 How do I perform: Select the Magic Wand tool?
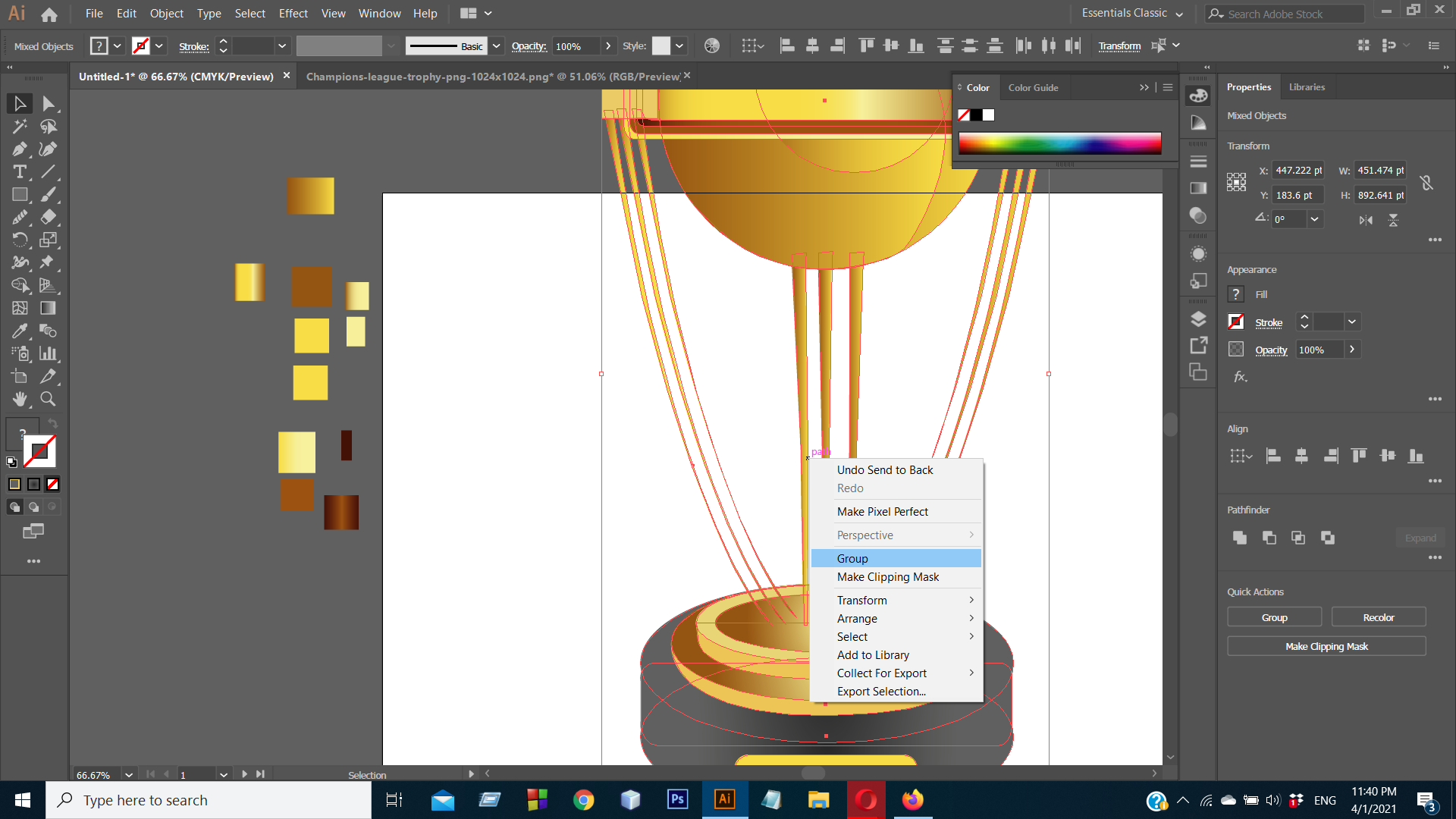tap(20, 126)
